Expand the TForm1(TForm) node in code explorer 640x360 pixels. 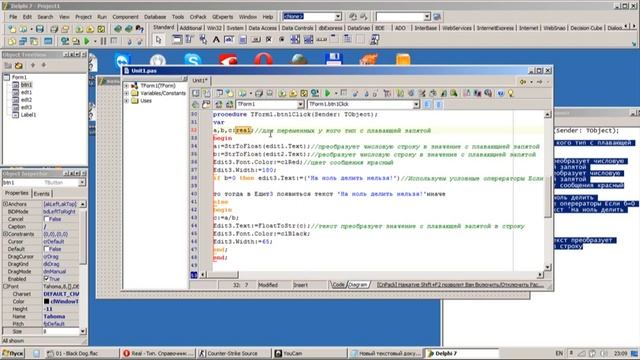click(x=127, y=86)
